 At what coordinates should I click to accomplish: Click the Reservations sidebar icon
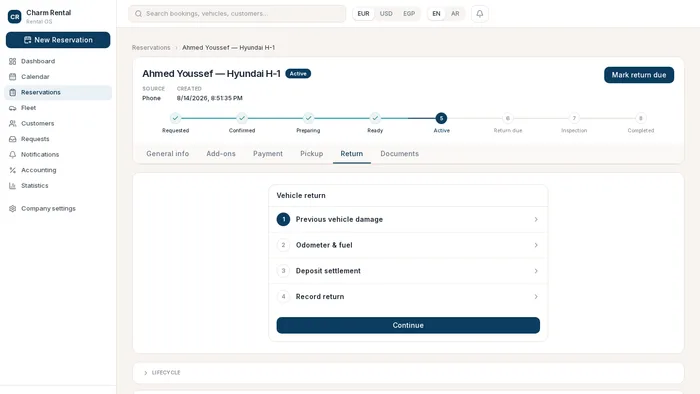tap(12, 92)
